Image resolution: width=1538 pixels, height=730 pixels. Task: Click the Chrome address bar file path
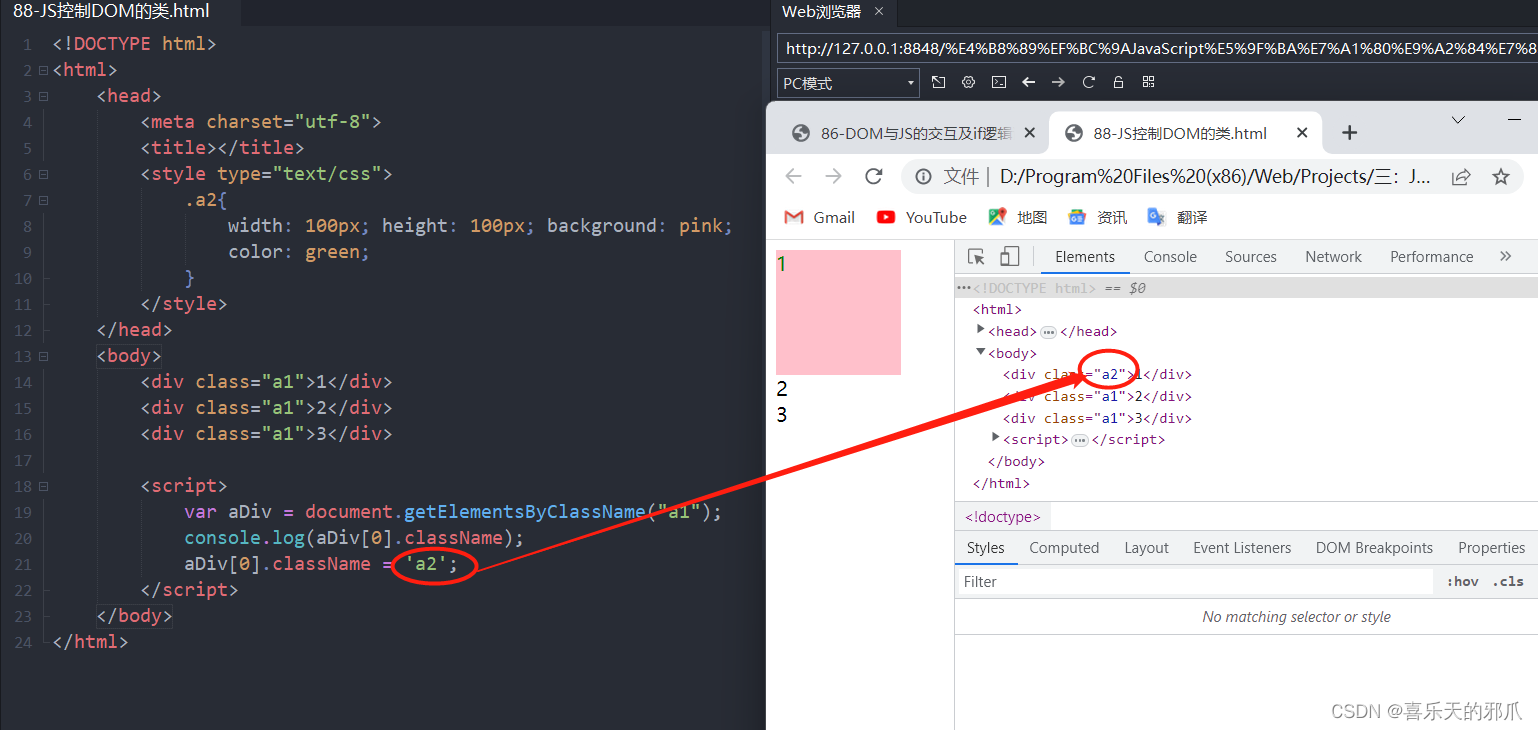[1215, 177]
